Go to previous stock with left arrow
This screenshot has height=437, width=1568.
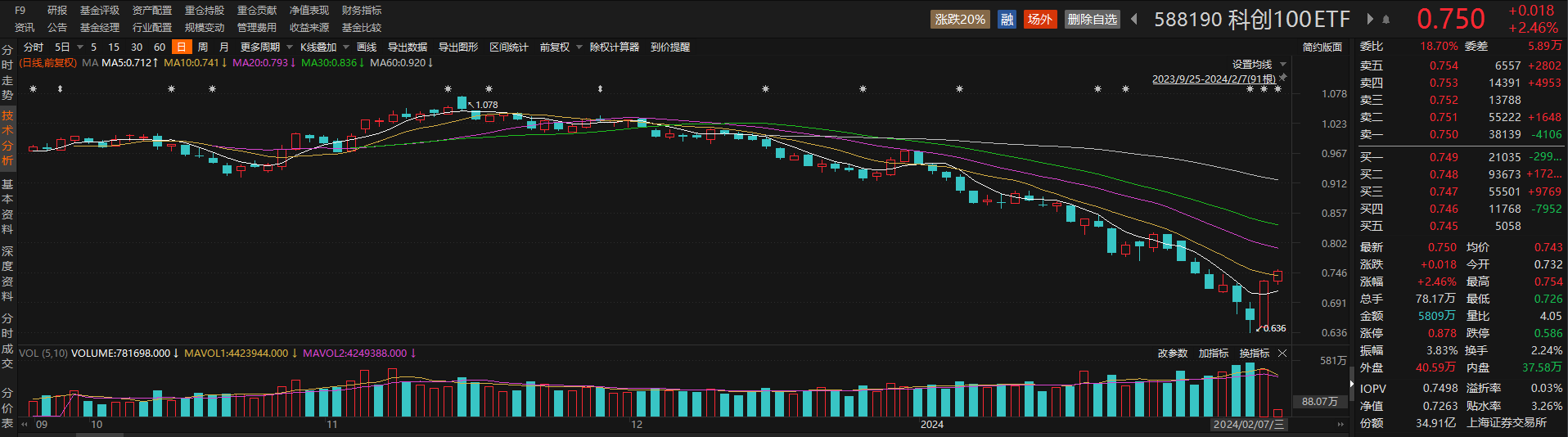coord(1134,19)
